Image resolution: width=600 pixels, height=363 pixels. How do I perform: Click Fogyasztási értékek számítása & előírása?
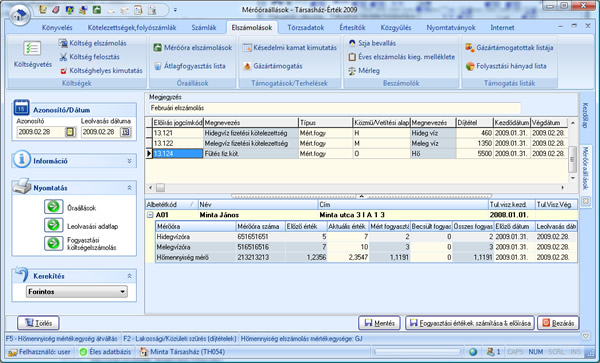(x=470, y=323)
